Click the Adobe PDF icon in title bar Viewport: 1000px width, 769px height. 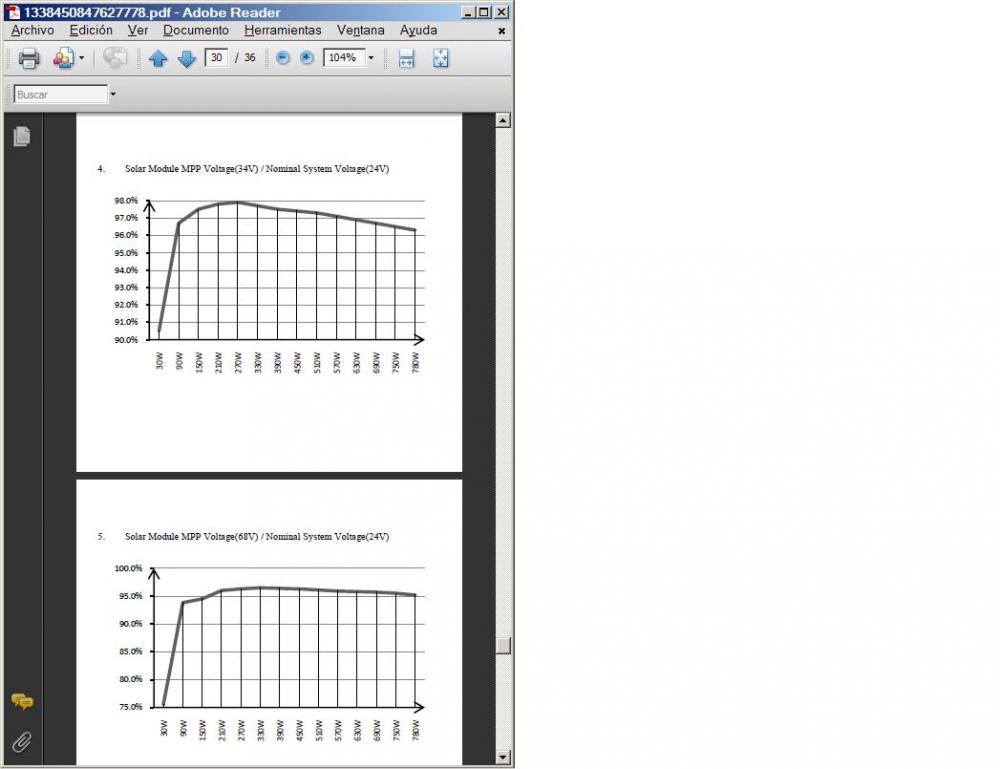(x=13, y=12)
